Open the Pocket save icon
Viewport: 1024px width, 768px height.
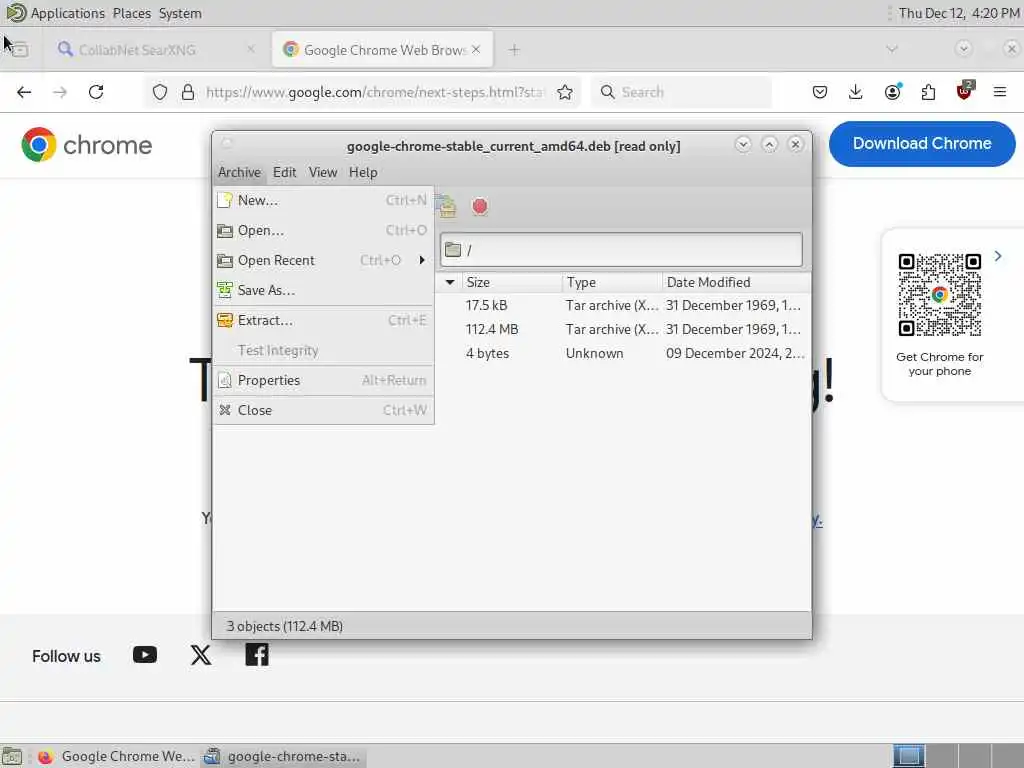[x=820, y=92]
